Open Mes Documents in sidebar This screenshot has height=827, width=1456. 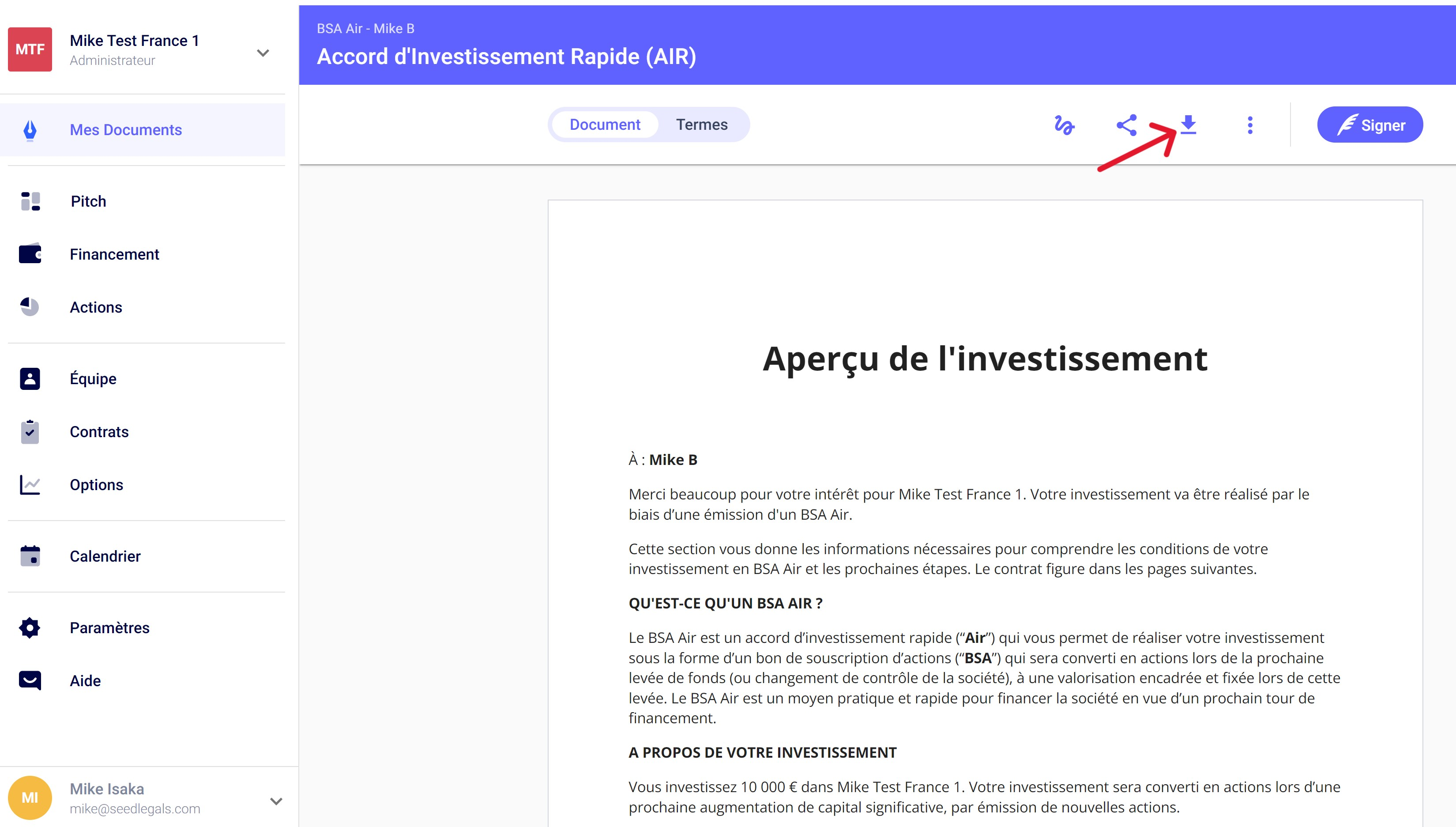click(x=125, y=130)
